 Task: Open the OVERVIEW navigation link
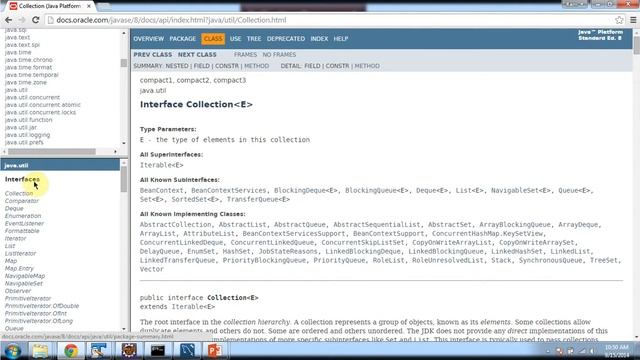pyautogui.click(x=149, y=39)
